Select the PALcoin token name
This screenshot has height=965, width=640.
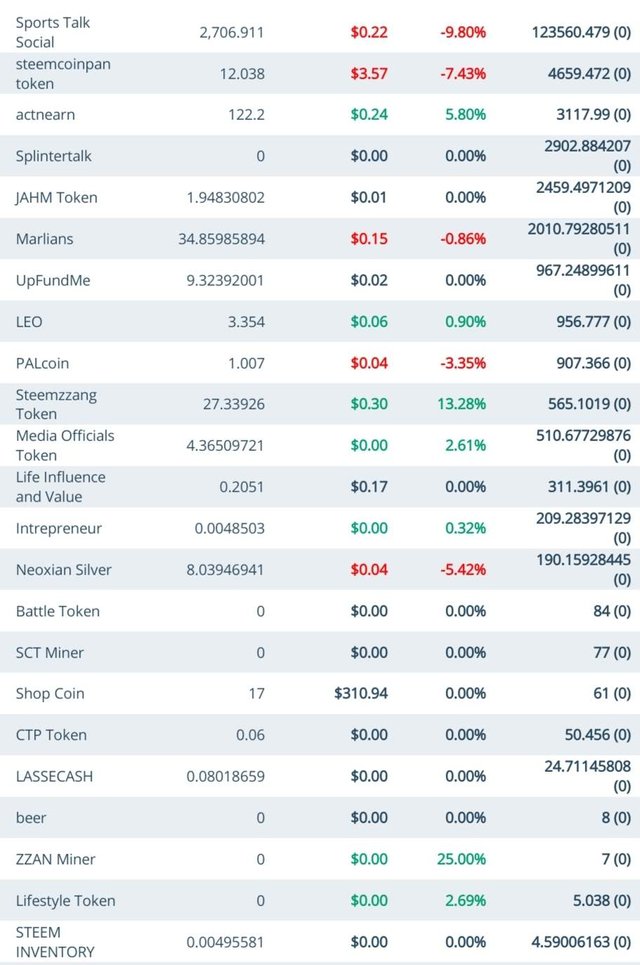(42, 363)
